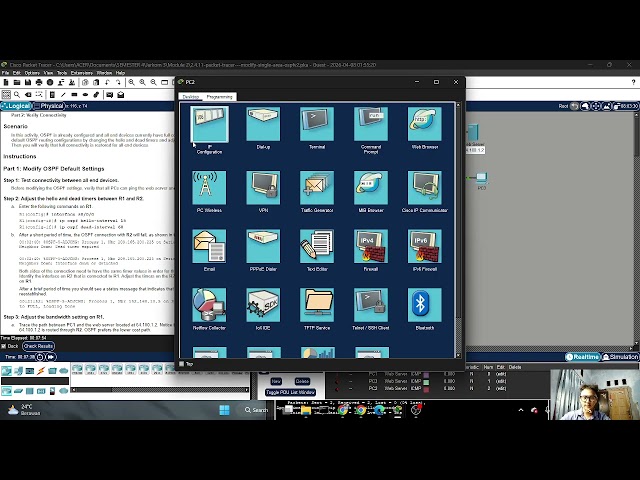The width and height of the screenshot is (640, 480).
Task: Launch Telnet / SSH Client
Action: [x=371, y=305]
